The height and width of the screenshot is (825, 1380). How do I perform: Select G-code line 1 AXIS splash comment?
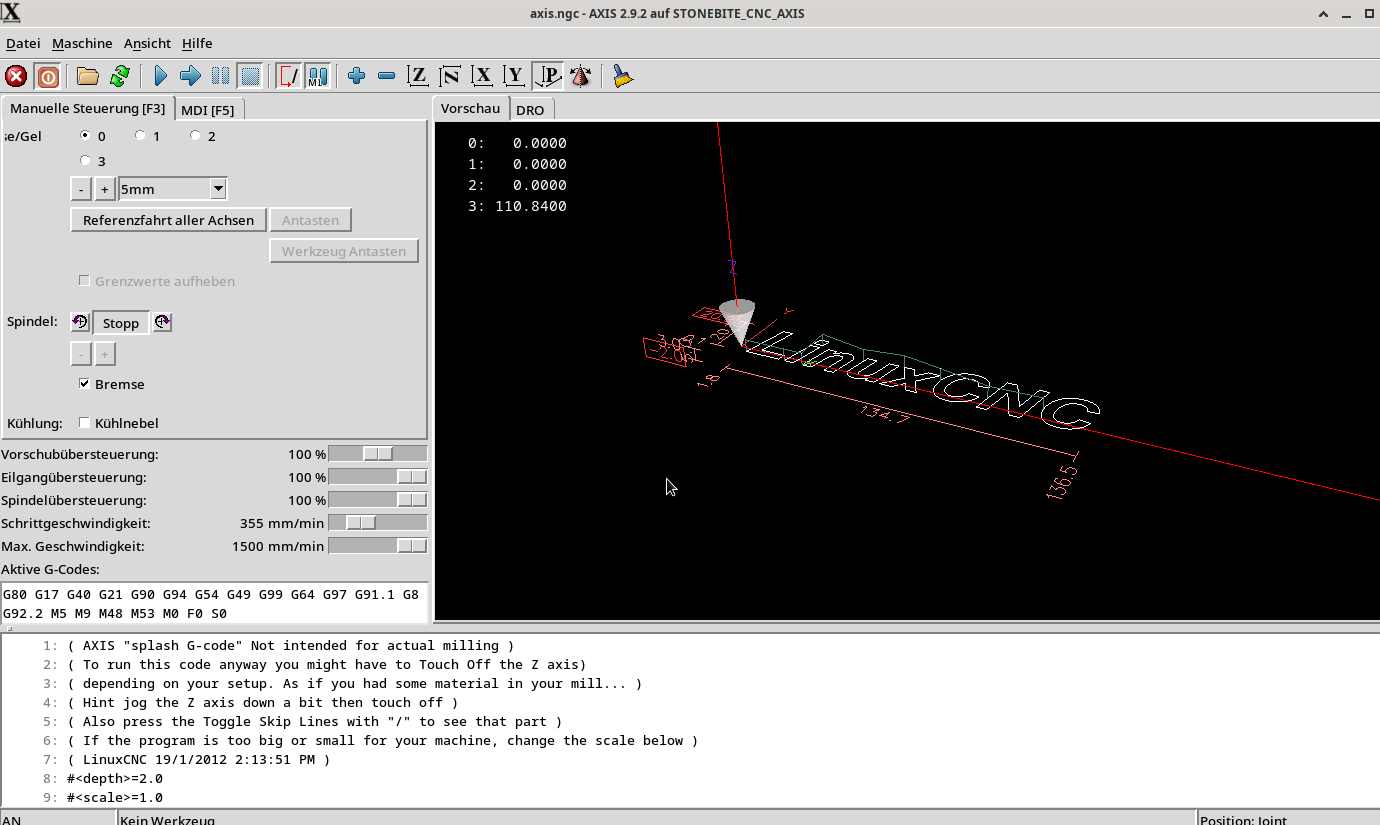coord(291,646)
